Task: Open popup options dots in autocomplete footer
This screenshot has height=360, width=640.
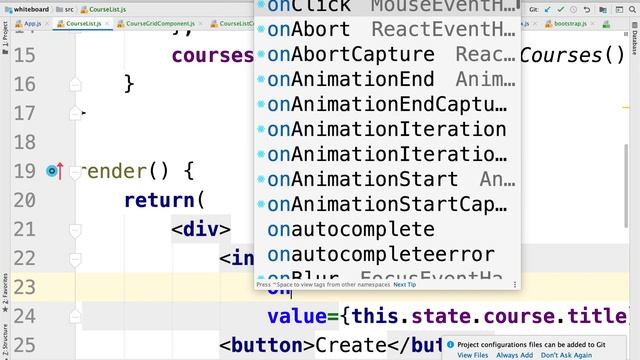Action: point(515,284)
